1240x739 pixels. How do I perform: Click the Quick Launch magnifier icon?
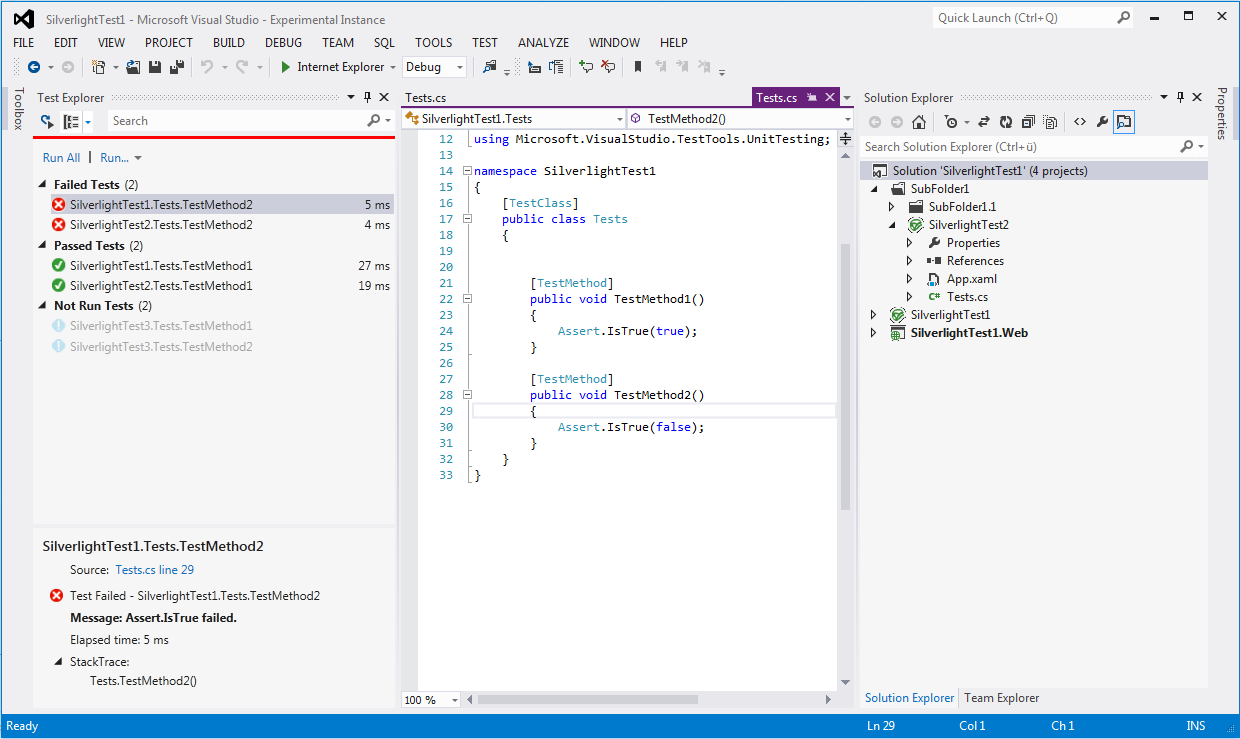click(1124, 17)
